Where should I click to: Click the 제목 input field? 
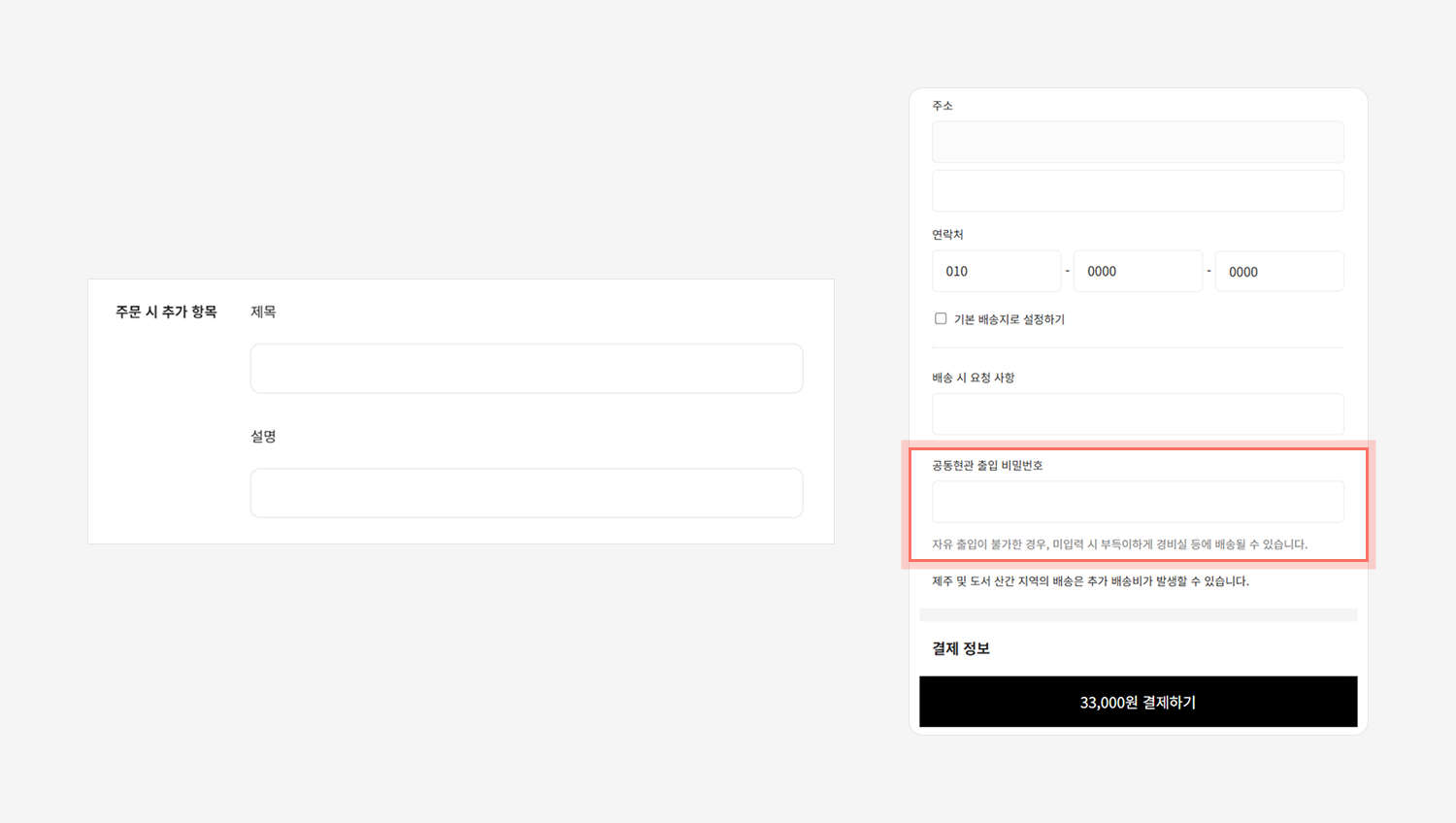coord(526,369)
